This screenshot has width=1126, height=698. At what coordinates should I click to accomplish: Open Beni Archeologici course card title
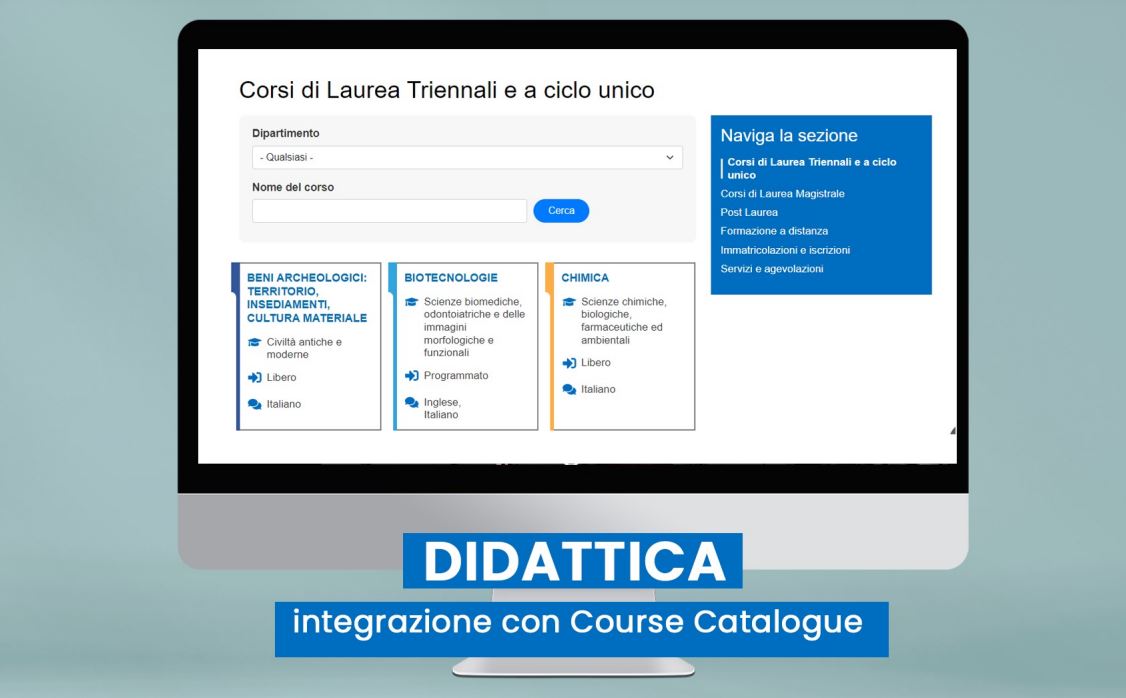pyautogui.click(x=307, y=297)
